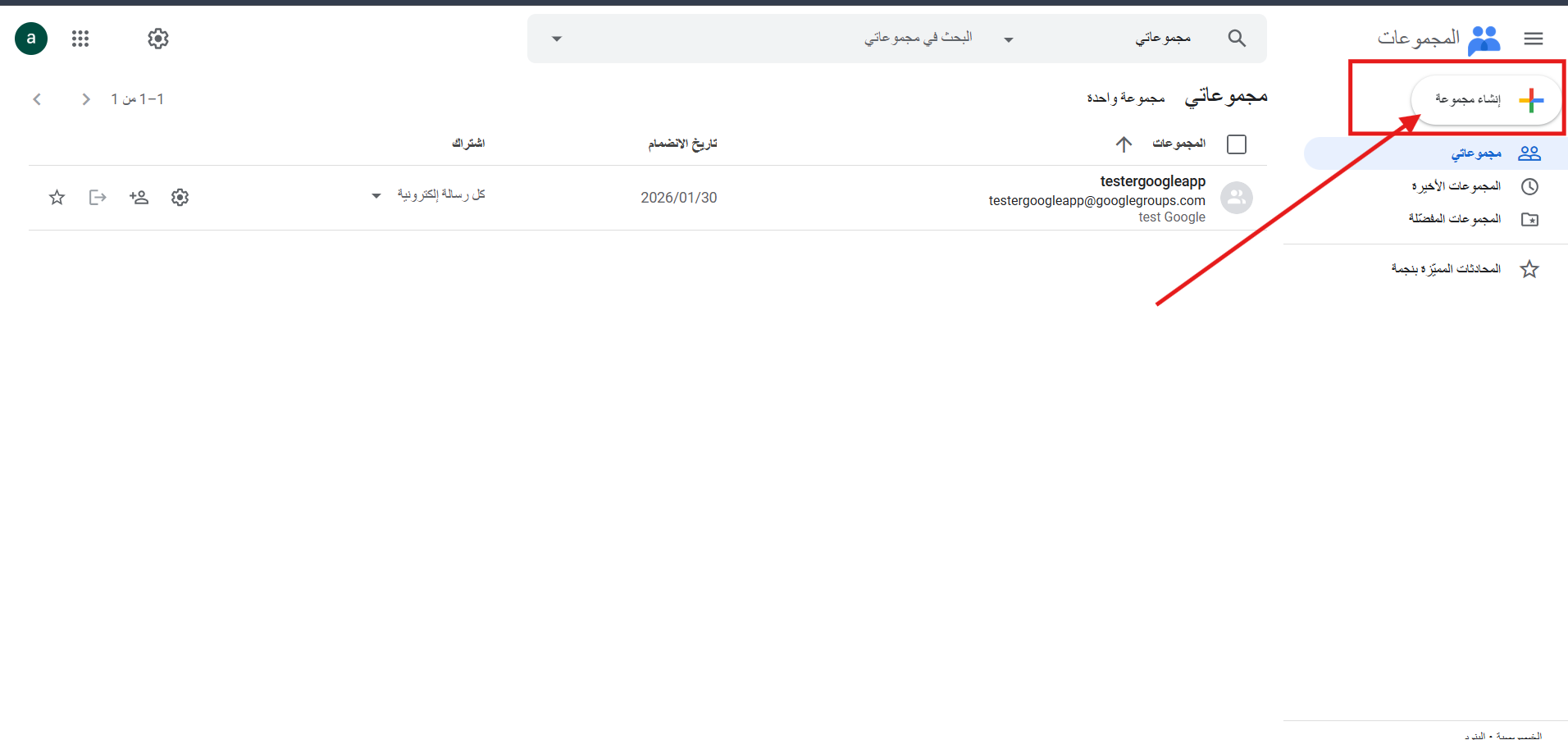
Task: Add members to testergoogleapp group
Action: [139, 197]
